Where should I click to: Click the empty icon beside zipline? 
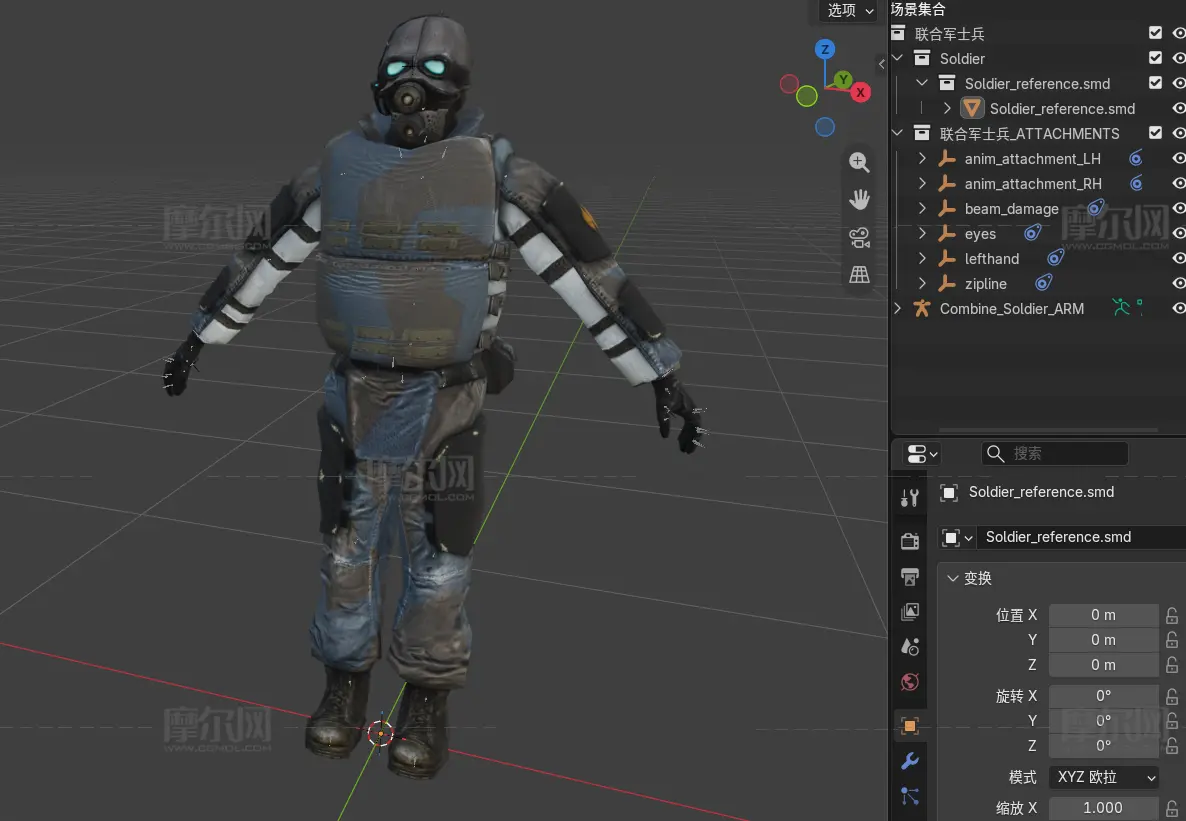pyautogui.click(x=946, y=284)
